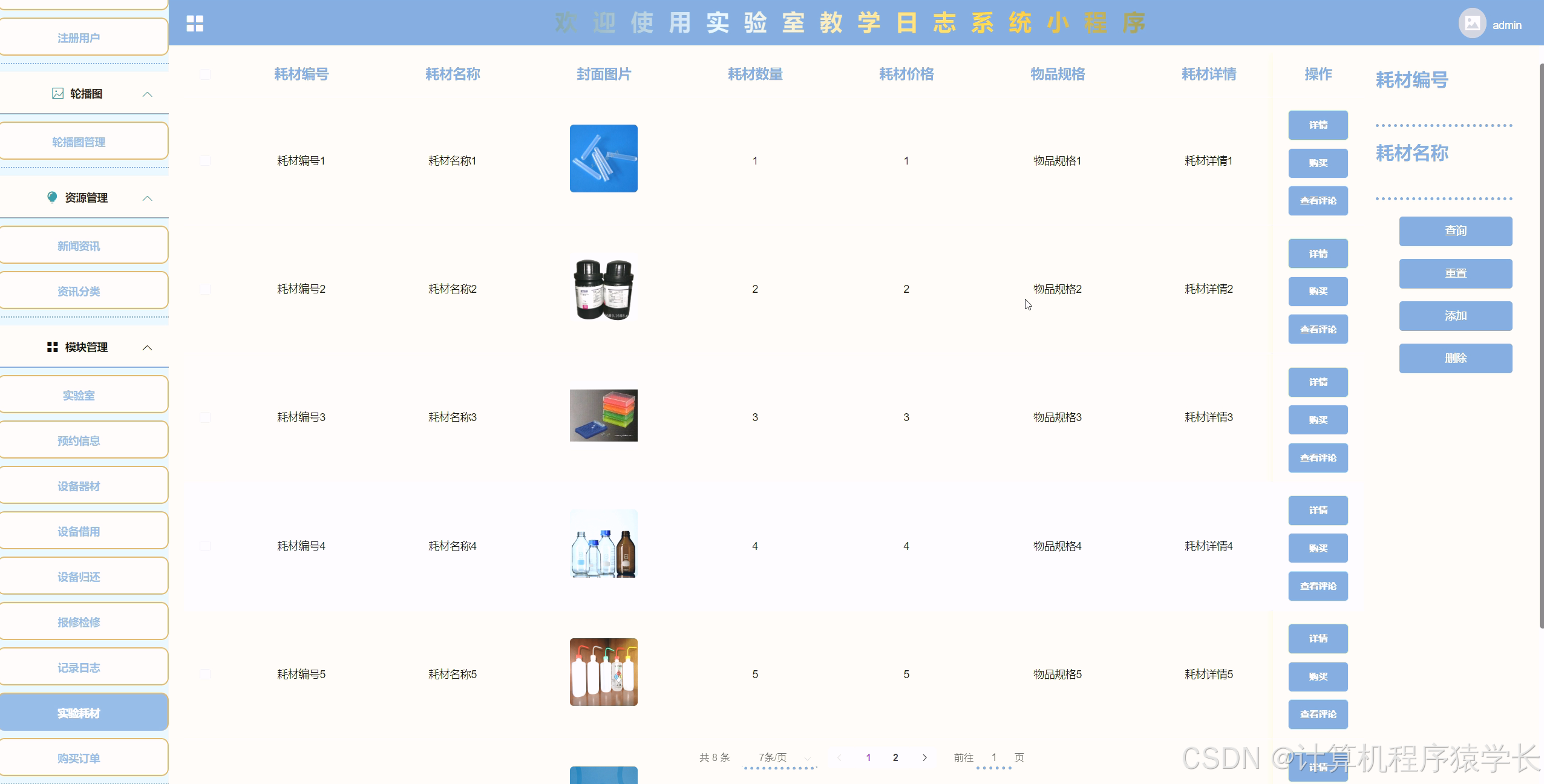Open 资讯分类 menu item

[83, 291]
